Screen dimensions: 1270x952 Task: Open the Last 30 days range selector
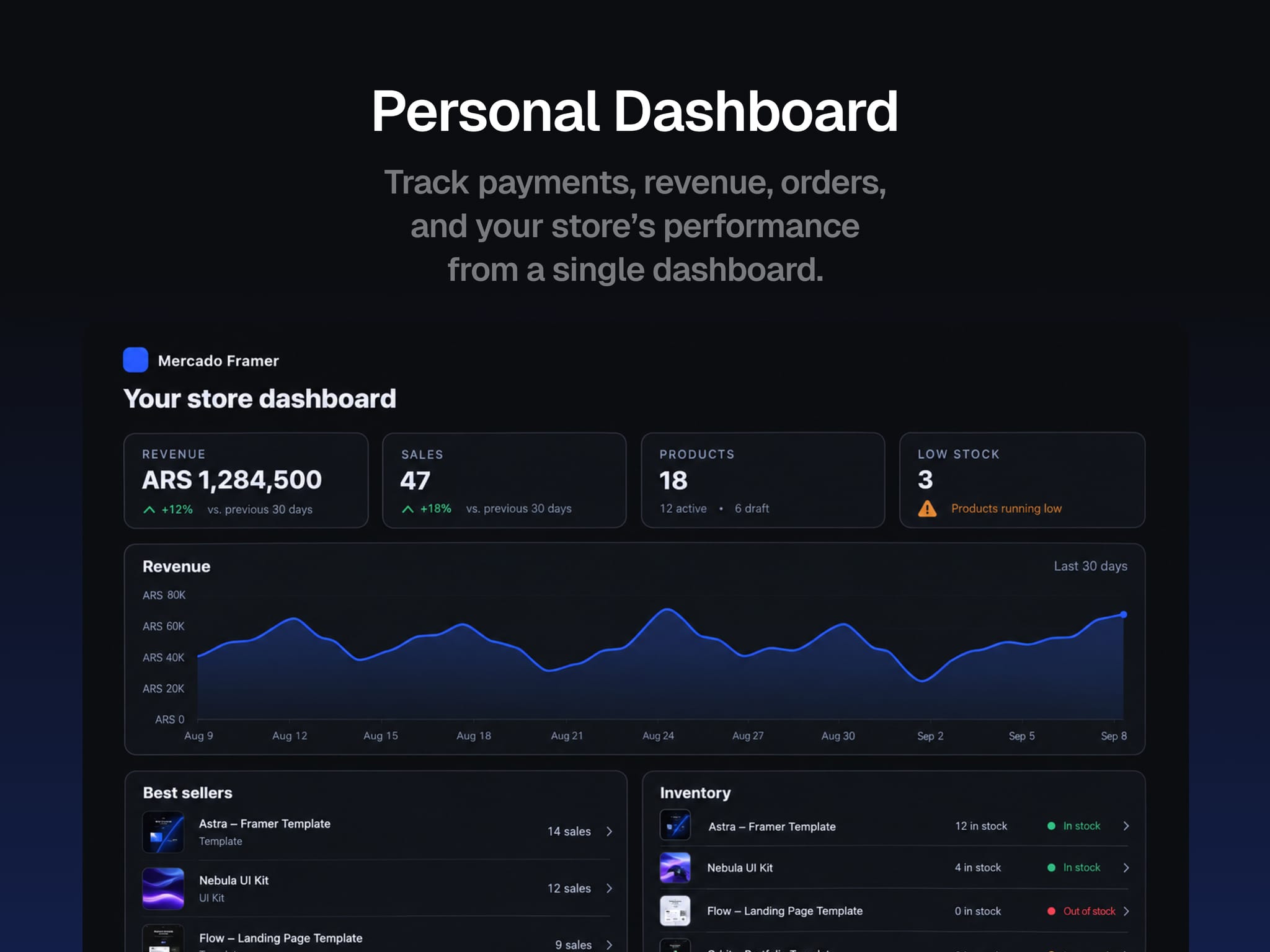click(x=1090, y=566)
